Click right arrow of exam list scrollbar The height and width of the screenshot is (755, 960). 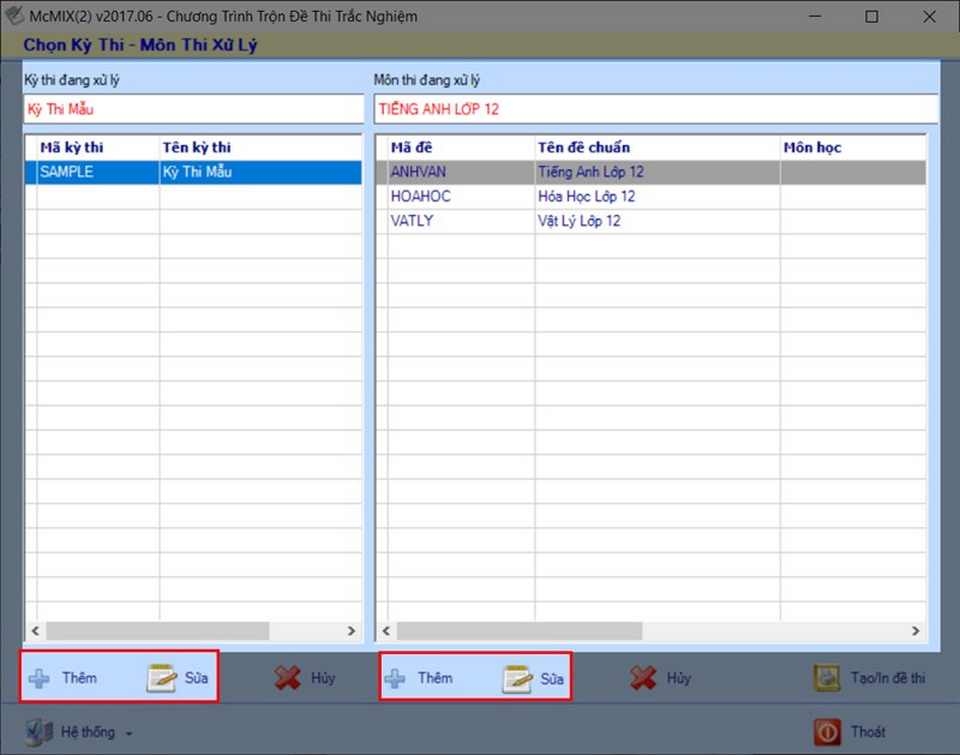pos(351,631)
